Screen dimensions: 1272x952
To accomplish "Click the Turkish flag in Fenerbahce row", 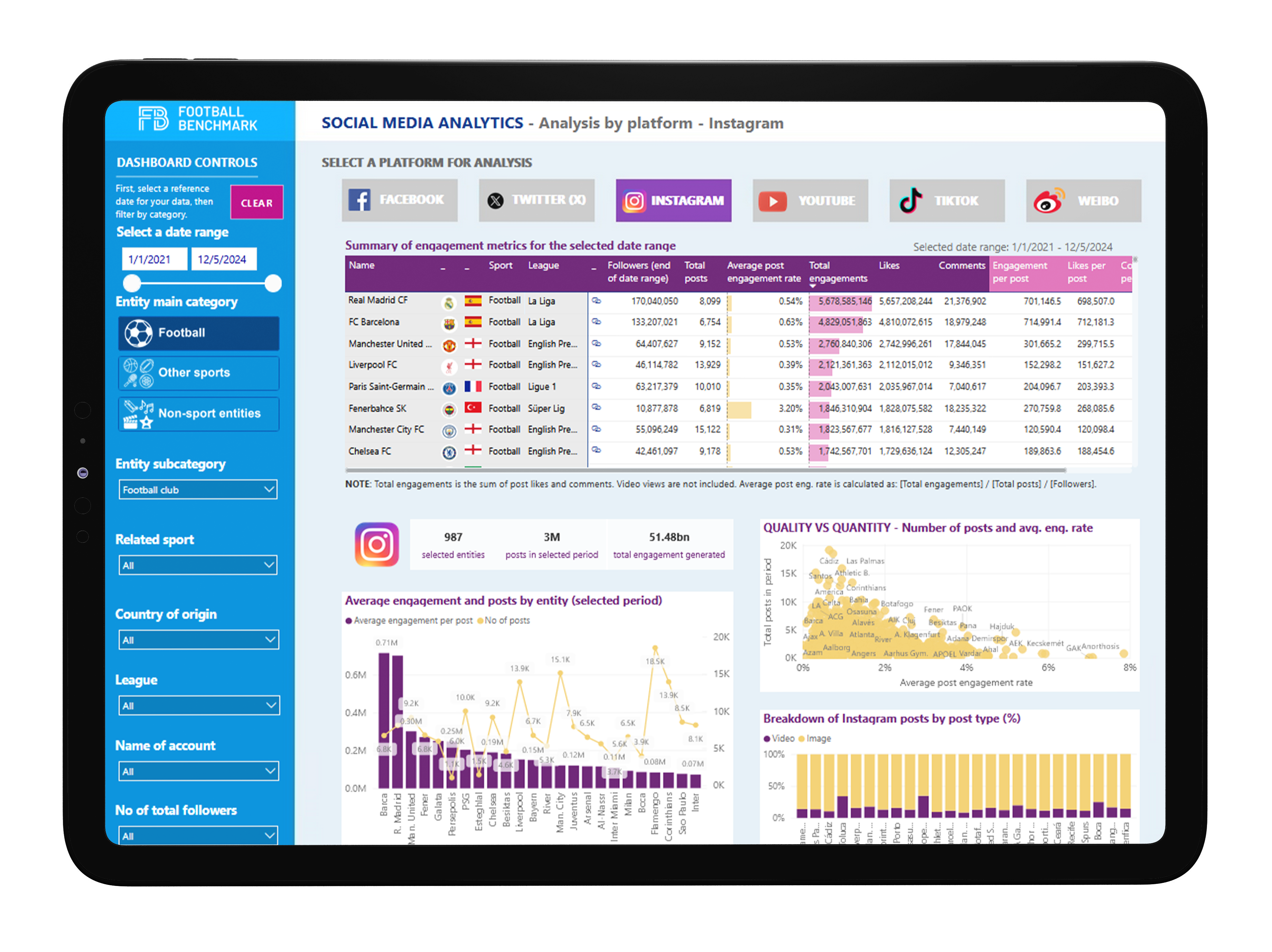I will pyautogui.click(x=473, y=407).
